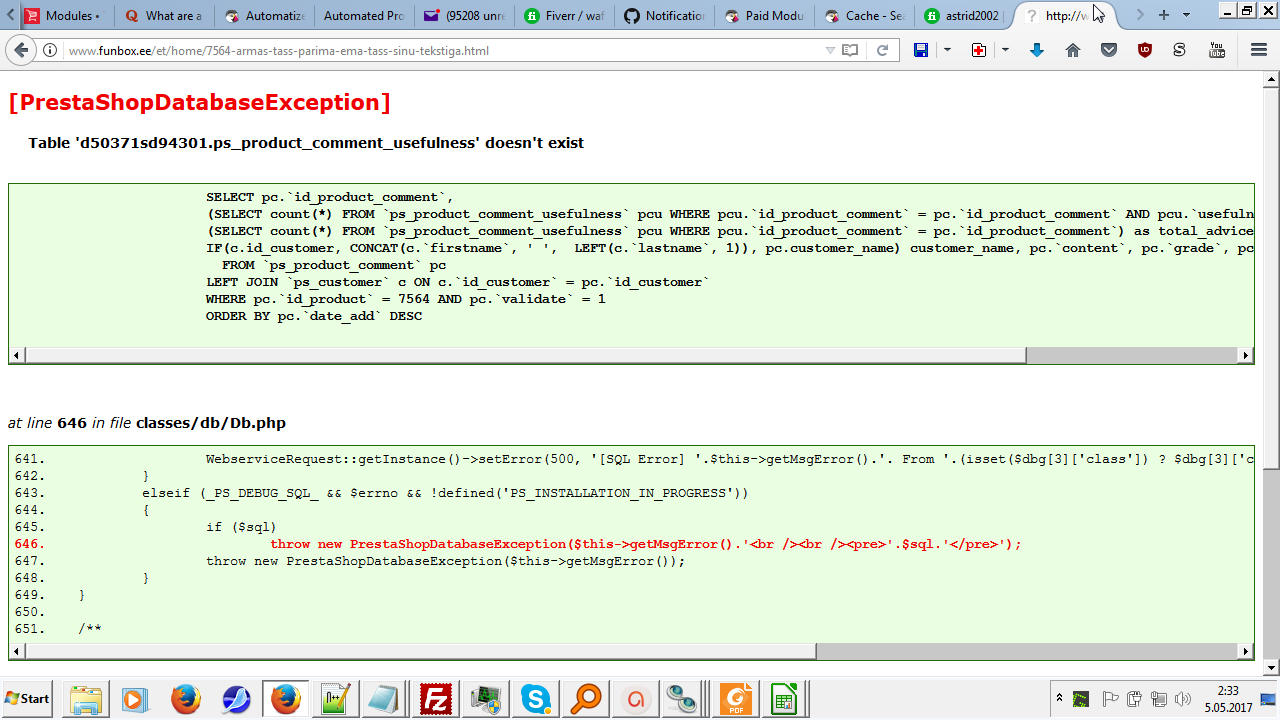Viewport: 1280px width, 720px height.
Task: Open dropdown arrow beside the save icon
Action: point(947,50)
